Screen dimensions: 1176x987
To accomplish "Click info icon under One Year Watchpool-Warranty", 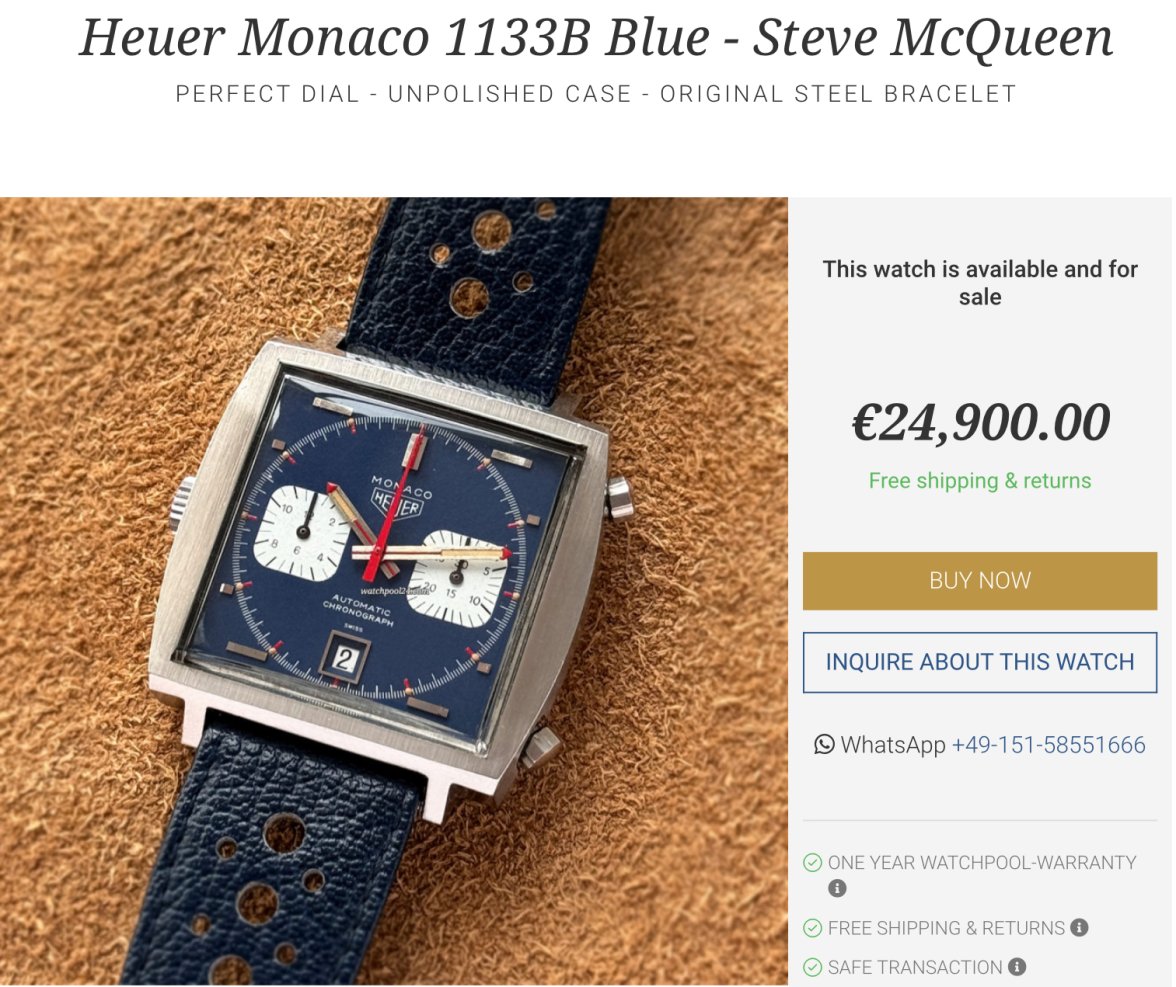I will point(837,888).
